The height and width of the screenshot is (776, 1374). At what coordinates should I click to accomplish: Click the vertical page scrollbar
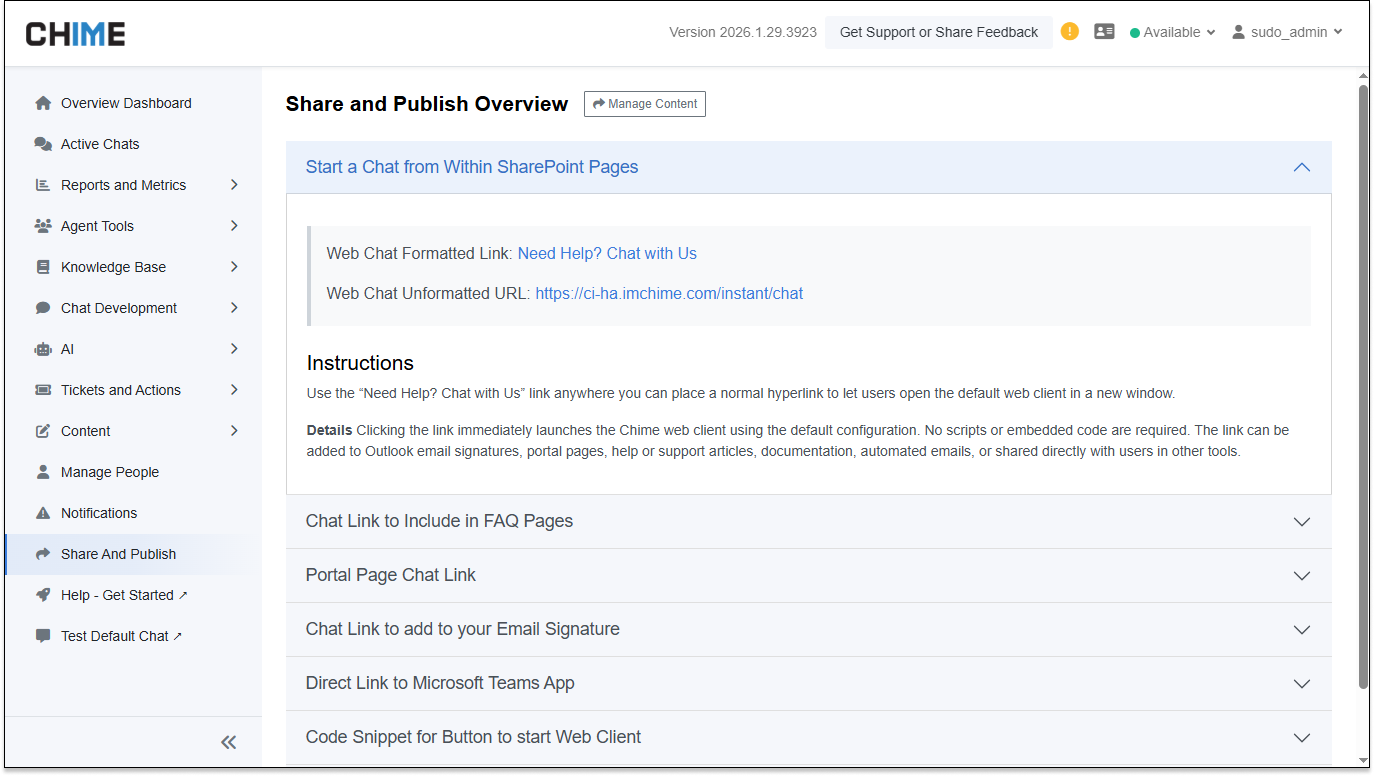(1363, 385)
